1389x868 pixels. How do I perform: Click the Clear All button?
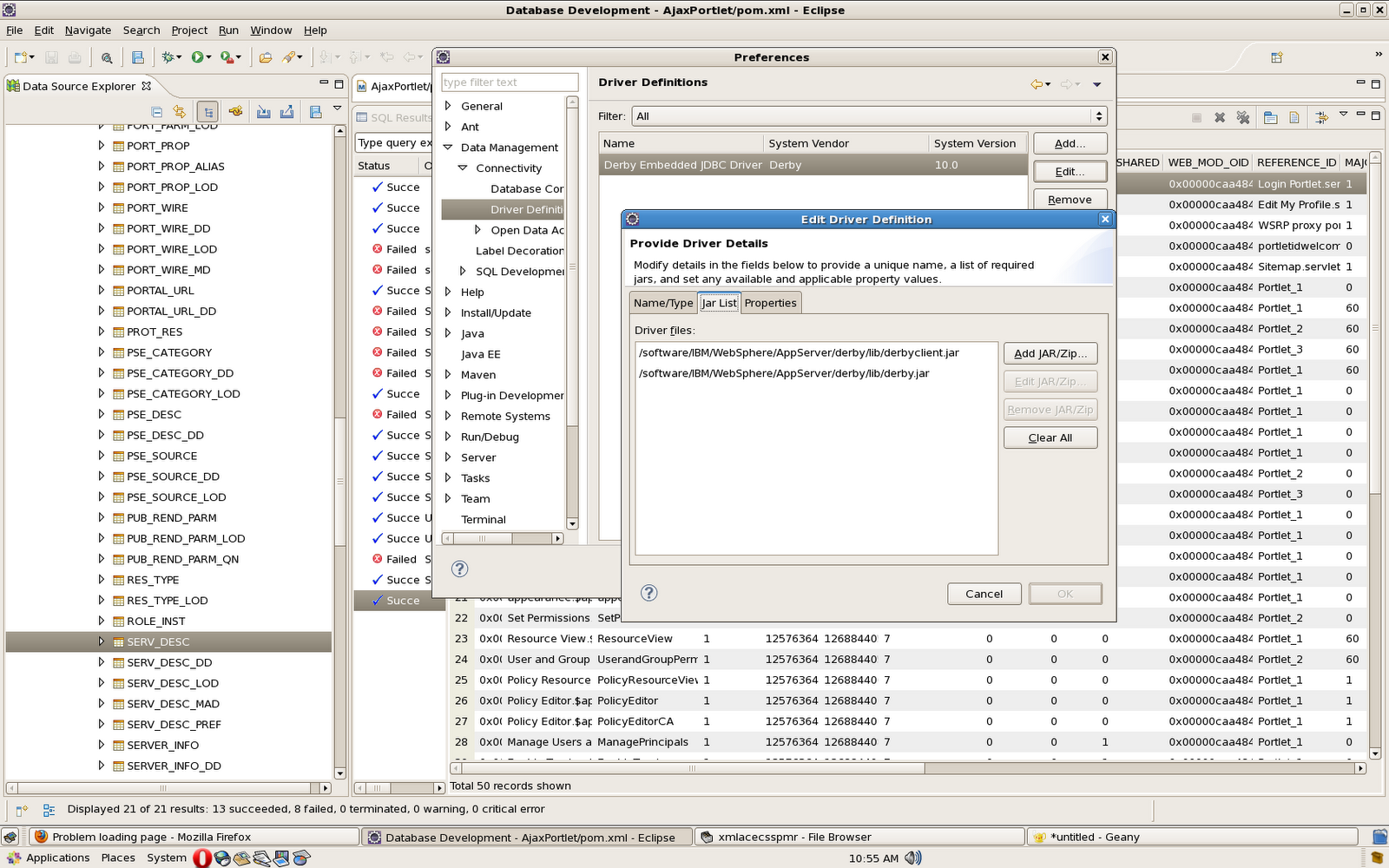(1050, 437)
